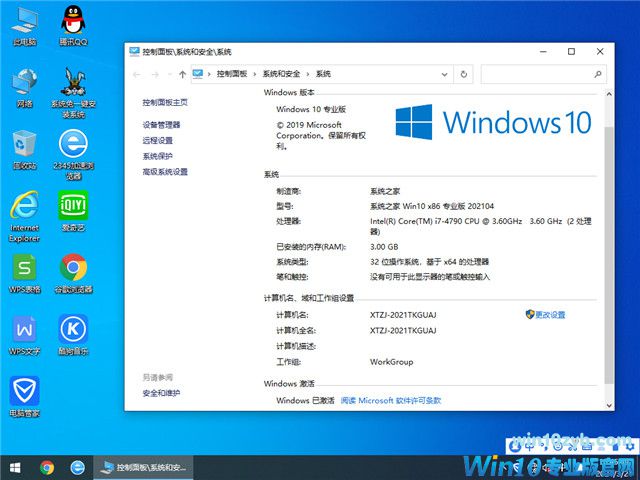The image size is (640, 480).
Task: Open 阅读 Microsoft 软件许可条款 link
Action: click(x=391, y=400)
